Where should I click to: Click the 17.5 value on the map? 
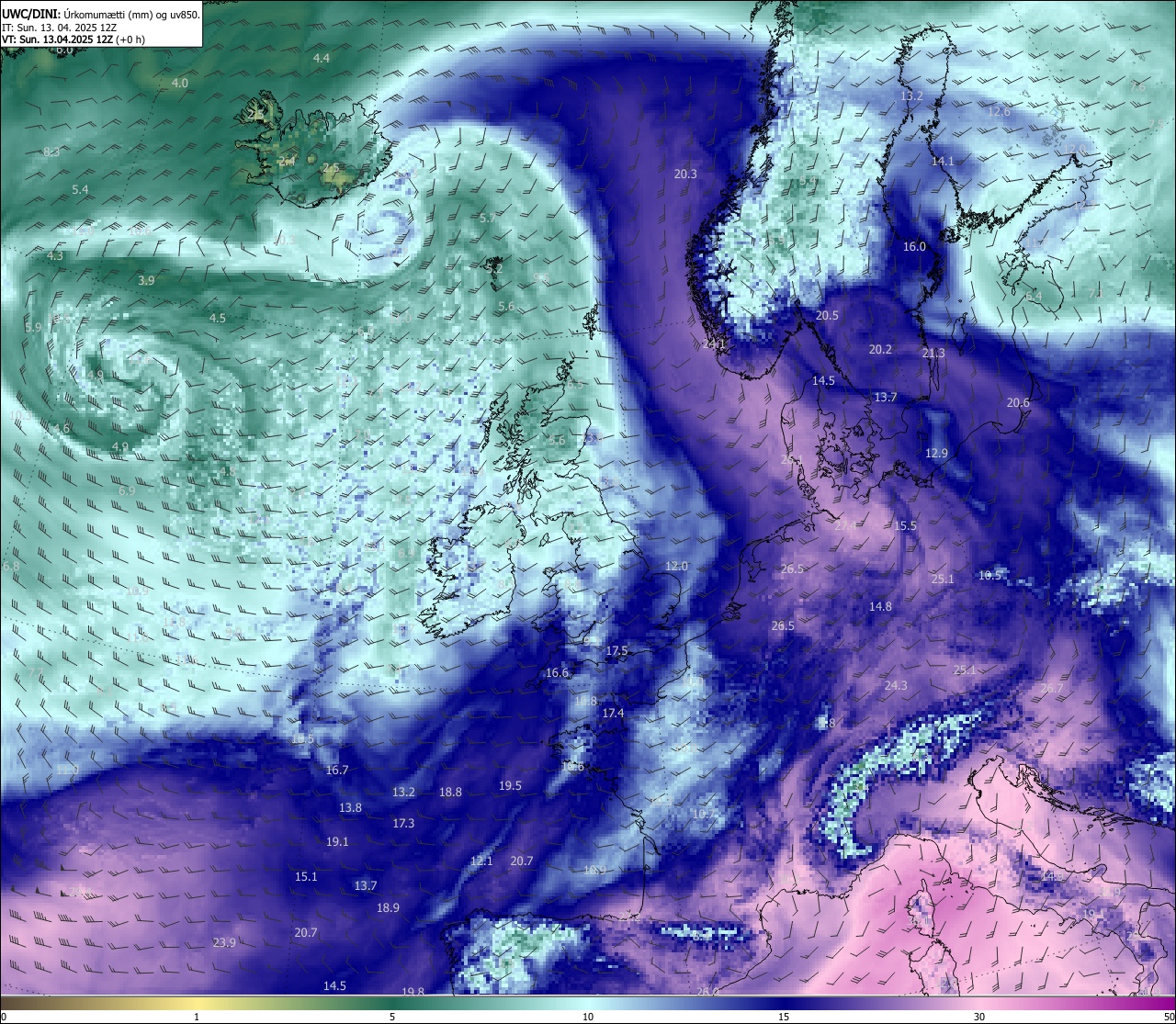click(616, 650)
